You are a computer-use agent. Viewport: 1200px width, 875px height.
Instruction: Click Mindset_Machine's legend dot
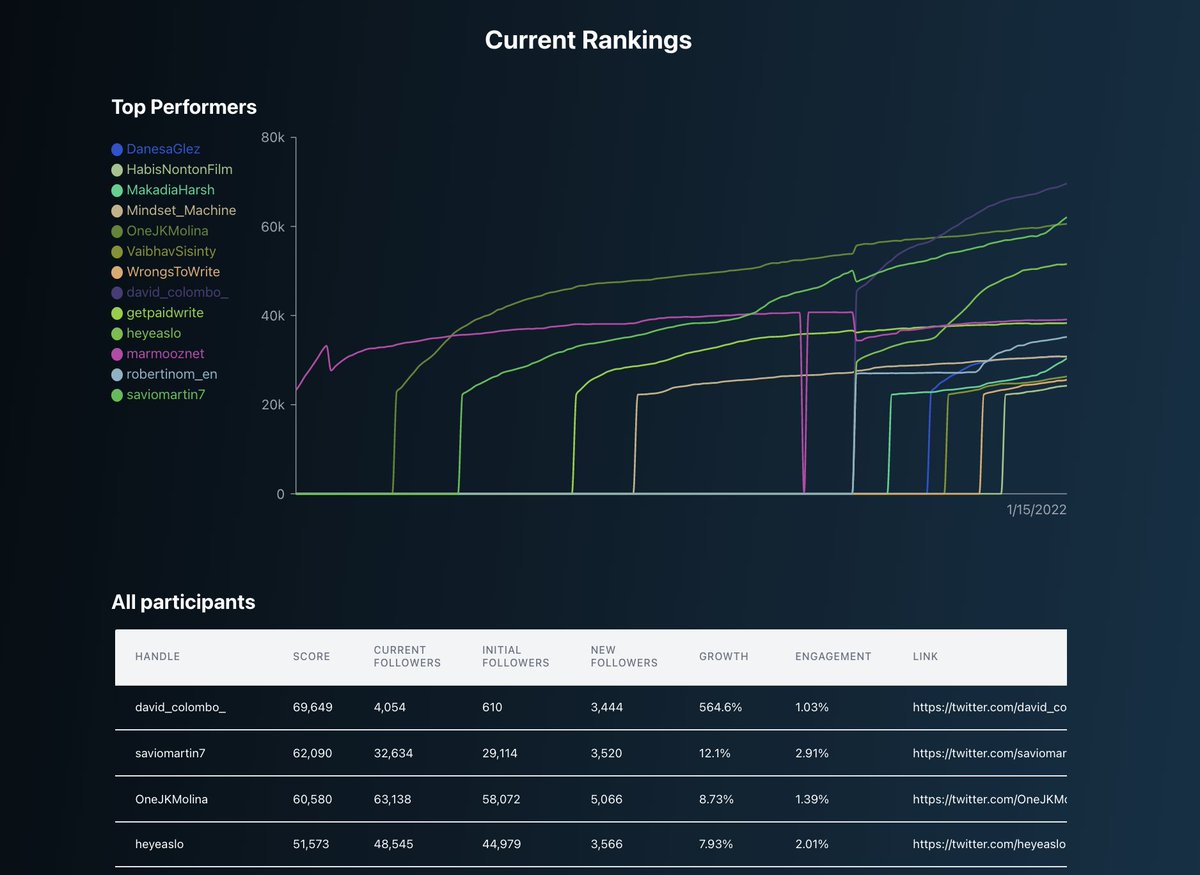click(117, 210)
